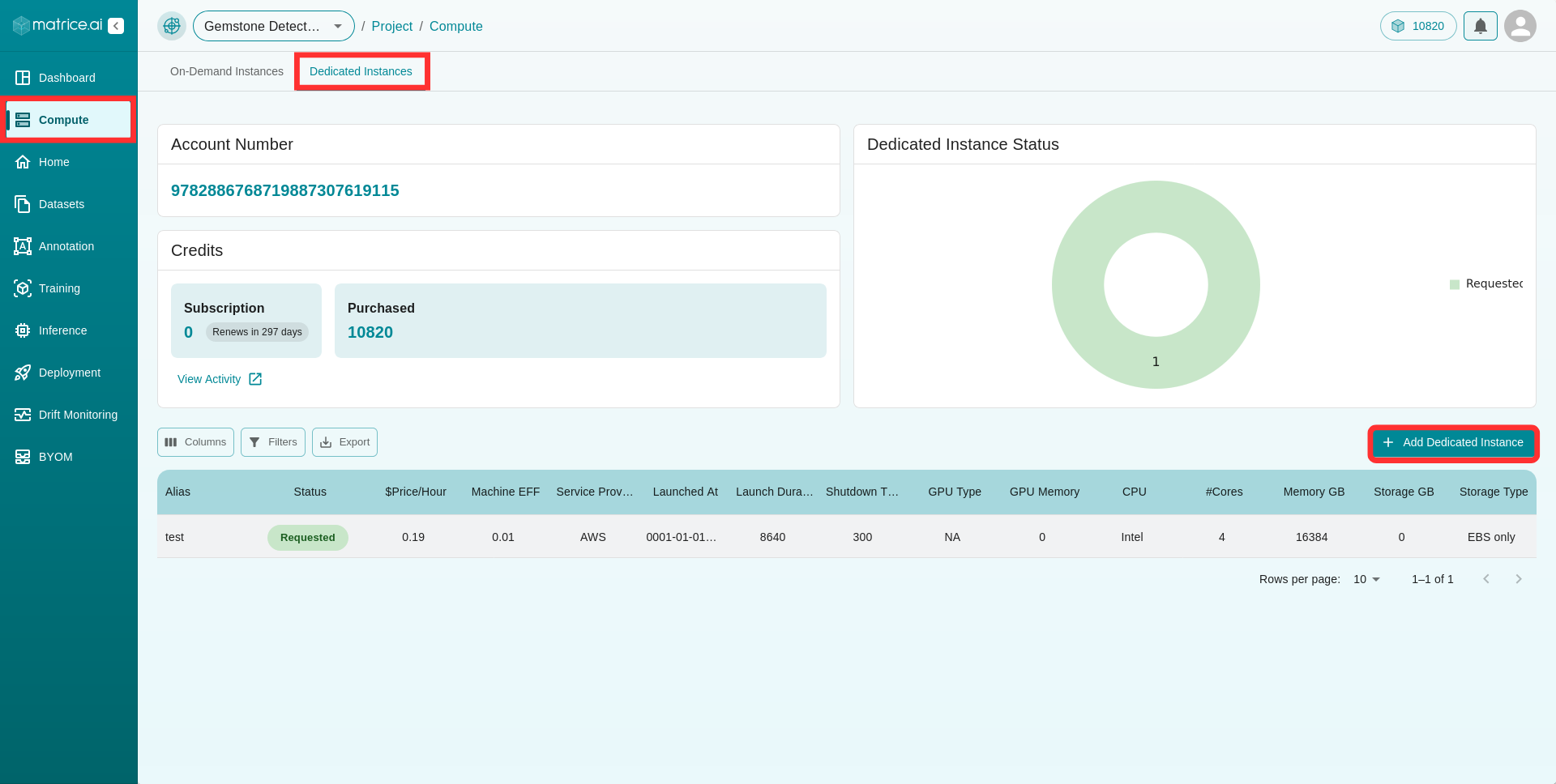Screen dimensions: 1556x784
Task: Open Rows per page dropdown
Action: (x=1366, y=579)
